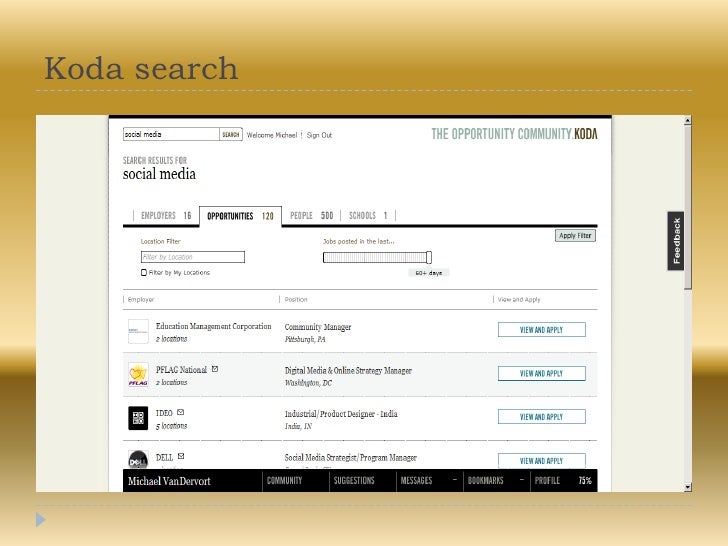
Task: Click the scrollbar down arrow
Action: click(688, 487)
